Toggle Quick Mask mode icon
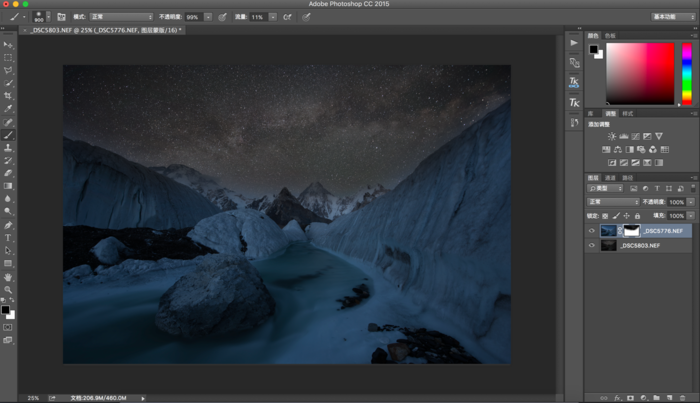This screenshot has height=403, width=700. pos(8,327)
